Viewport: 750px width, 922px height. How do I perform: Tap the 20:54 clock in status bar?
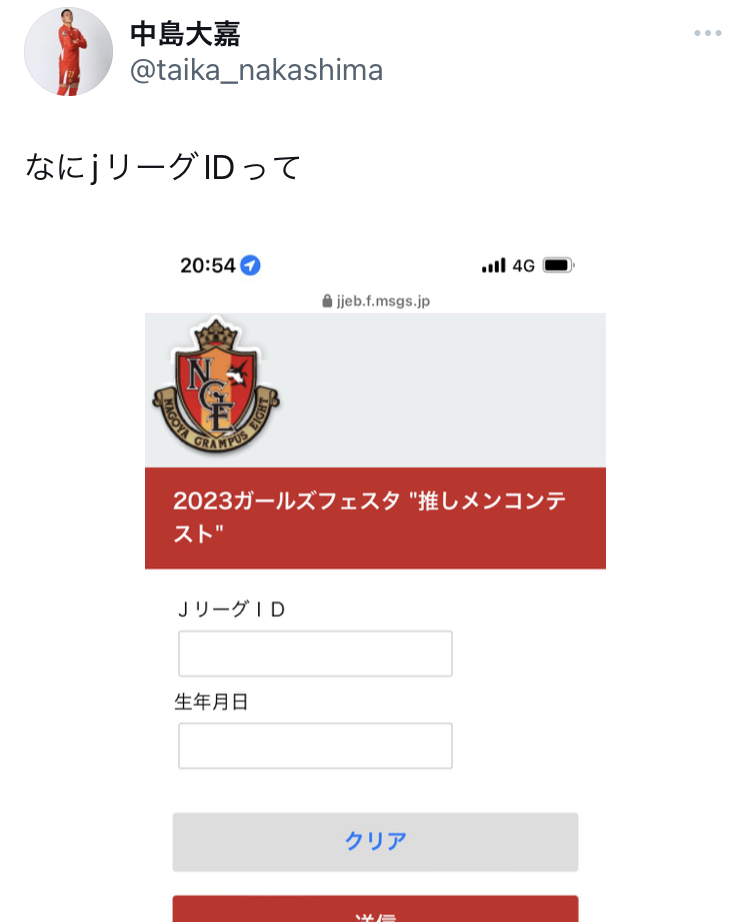pyautogui.click(x=208, y=266)
